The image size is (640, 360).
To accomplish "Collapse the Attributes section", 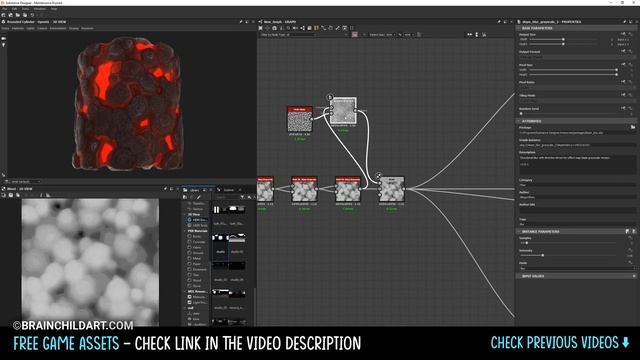I will point(518,121).
